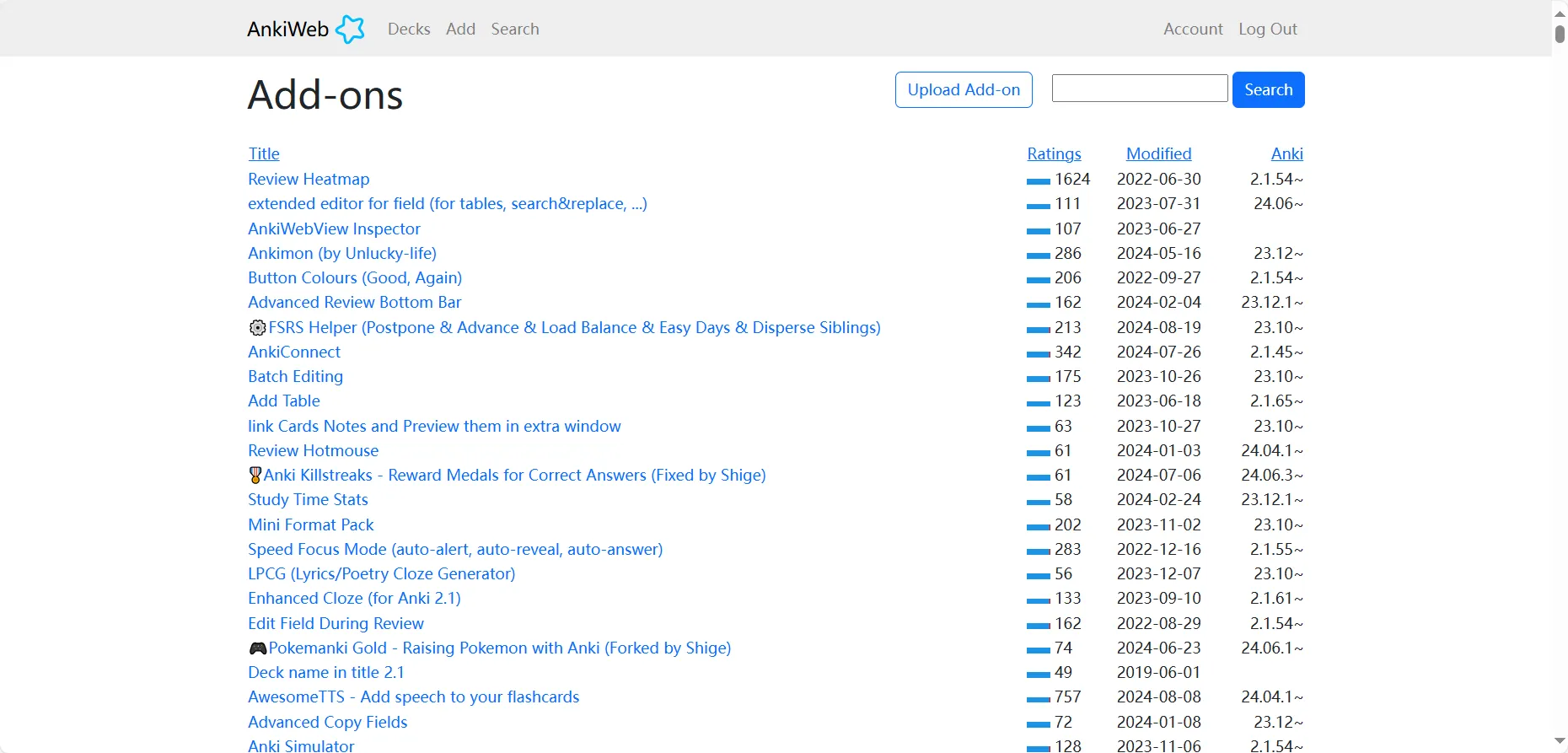Image resolution: width=1568 pixels, height=753 pixels.
Task: Open Edit Field During Review add-on
Action: [x=336, y=623]
